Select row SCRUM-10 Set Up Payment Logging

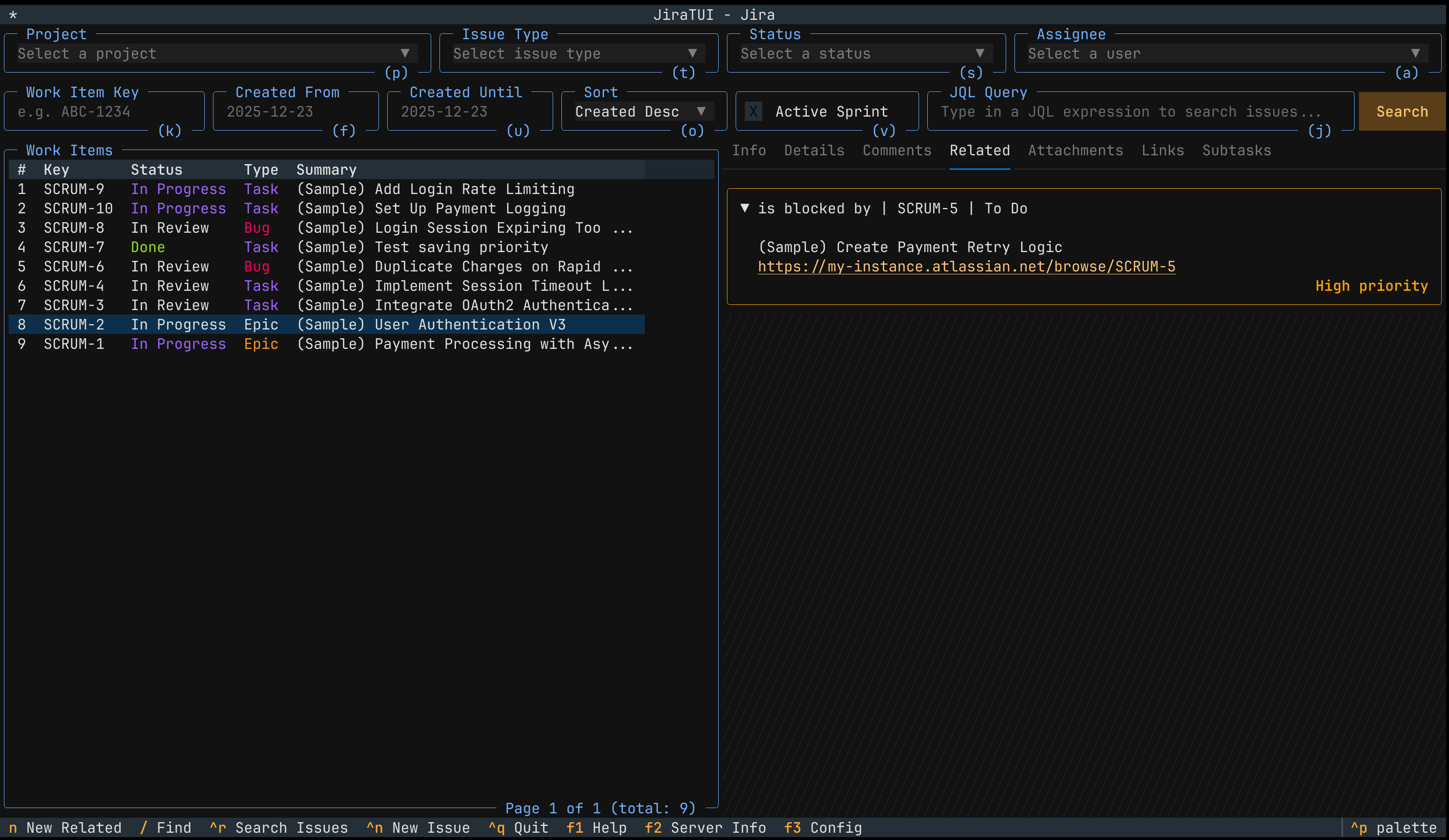point(327,209)
